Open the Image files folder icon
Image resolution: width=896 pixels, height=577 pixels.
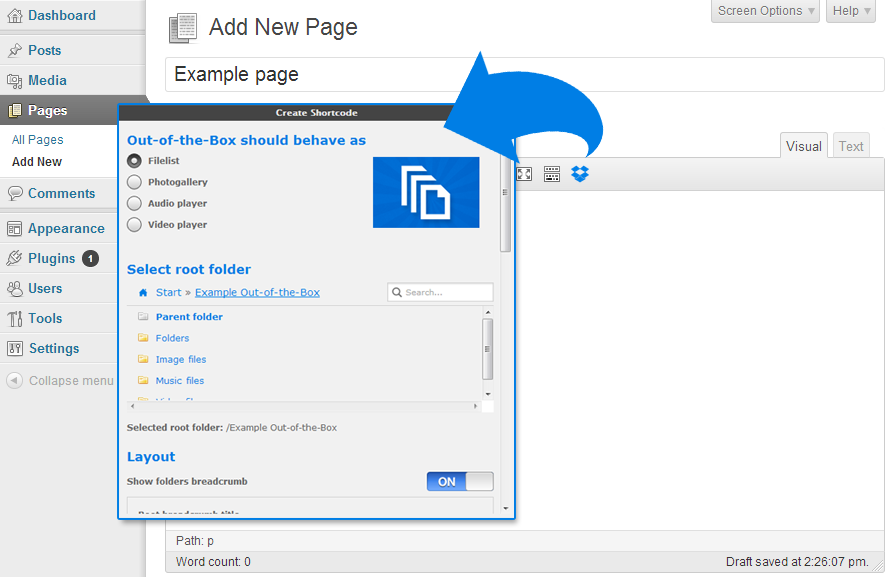pyautogui.click(x=143, y=360)
